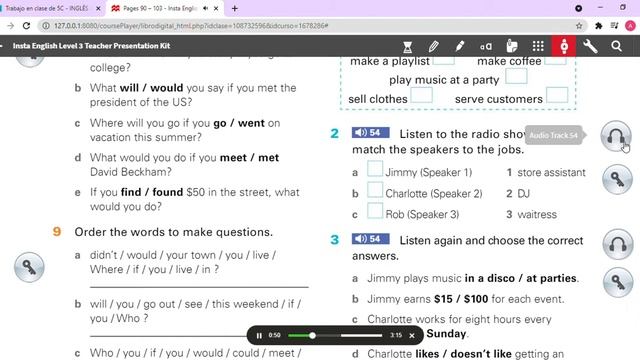640x360 pixels.
Task: Reload the browser page
Action: click(27, 26)
